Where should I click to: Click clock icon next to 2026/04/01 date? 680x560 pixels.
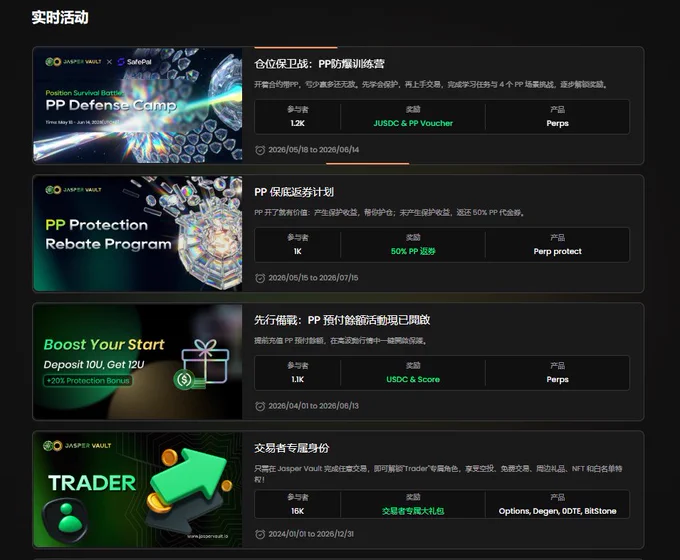260,406
